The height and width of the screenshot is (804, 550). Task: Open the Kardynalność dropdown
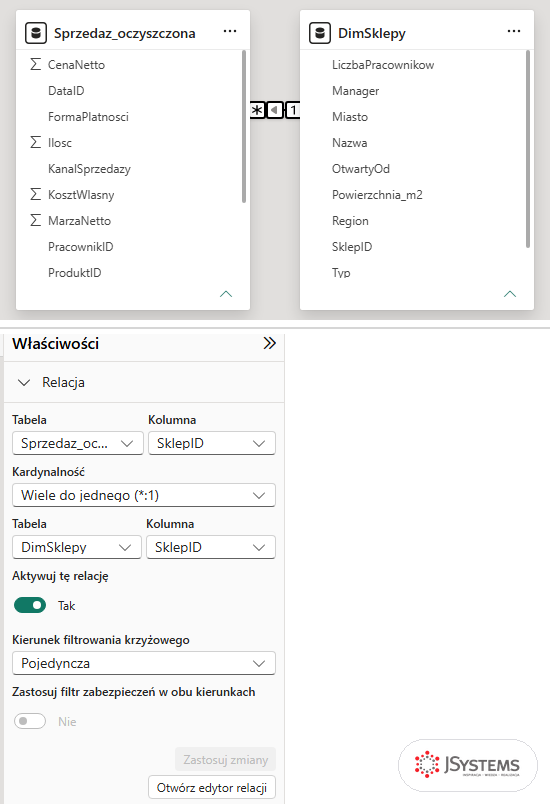[144, 495]
